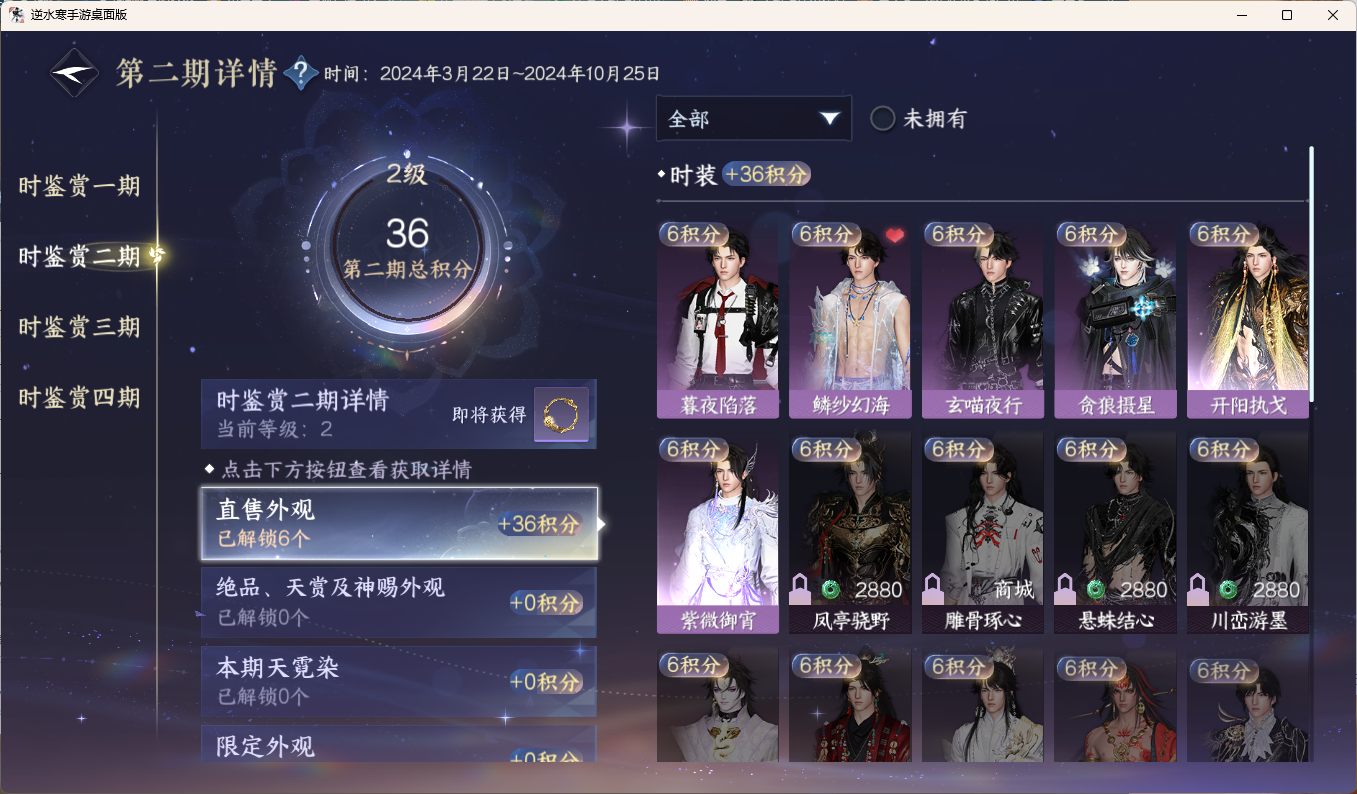The height and width of the screenshot is (794, 1357).
Task: Switch to 时鉴赏三期 tab
Action: point(79,327)
